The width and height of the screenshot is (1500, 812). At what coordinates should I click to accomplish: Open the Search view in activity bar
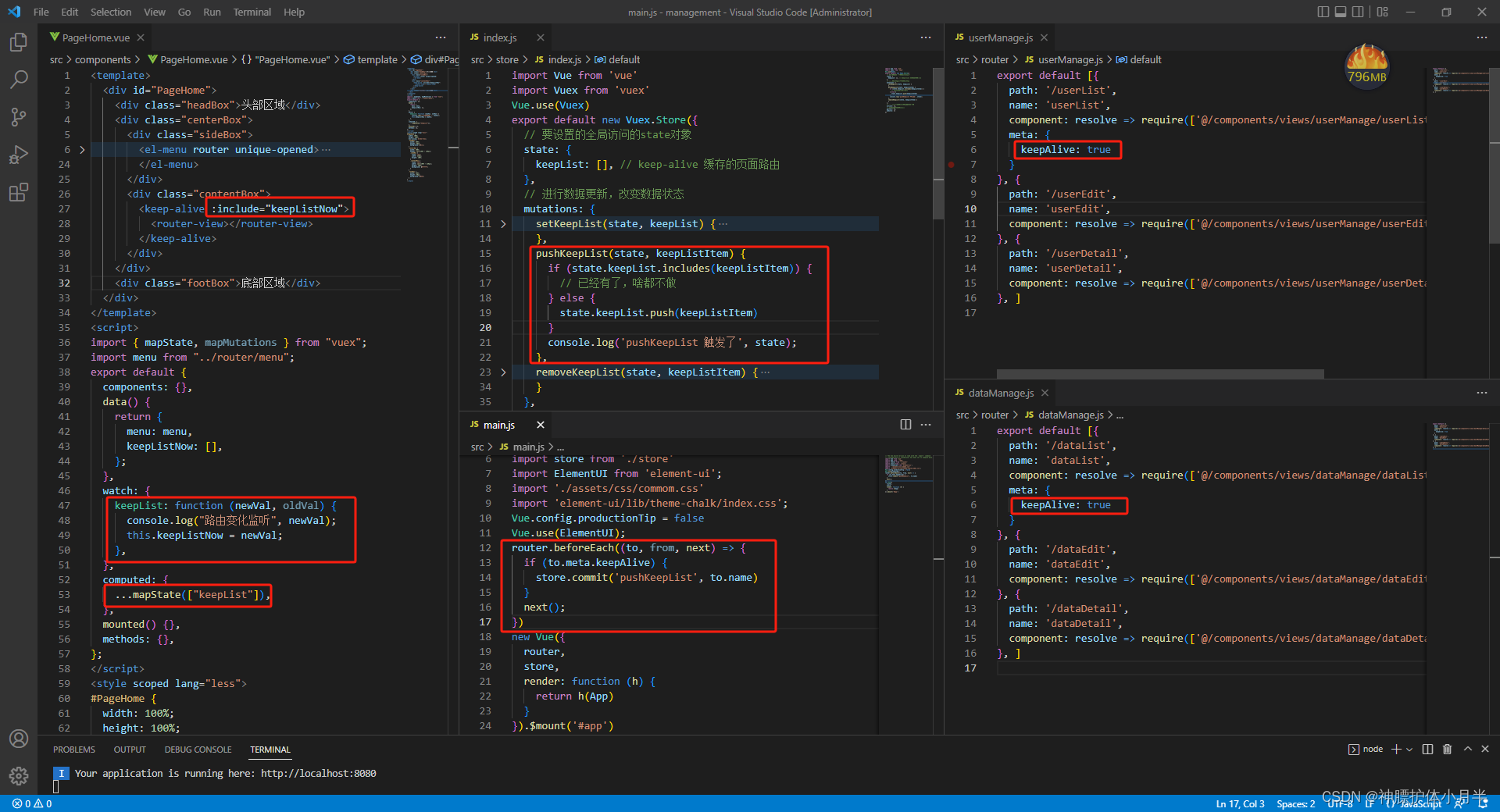click(x=19, y=80)
